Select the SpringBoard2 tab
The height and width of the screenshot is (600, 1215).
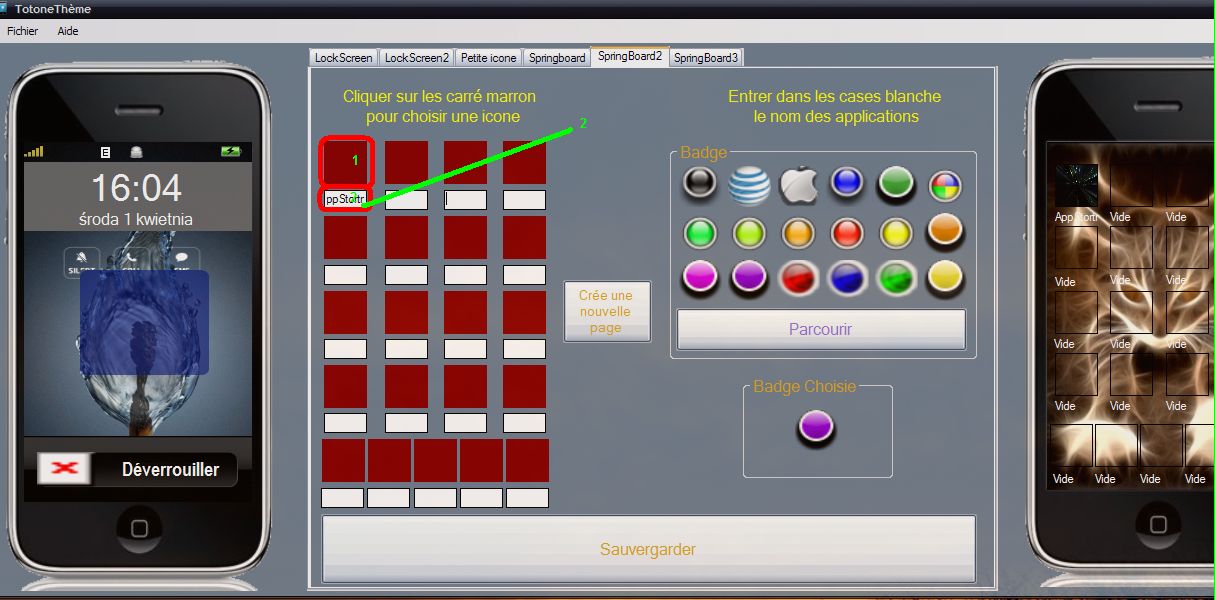click(x=630, y=57)
